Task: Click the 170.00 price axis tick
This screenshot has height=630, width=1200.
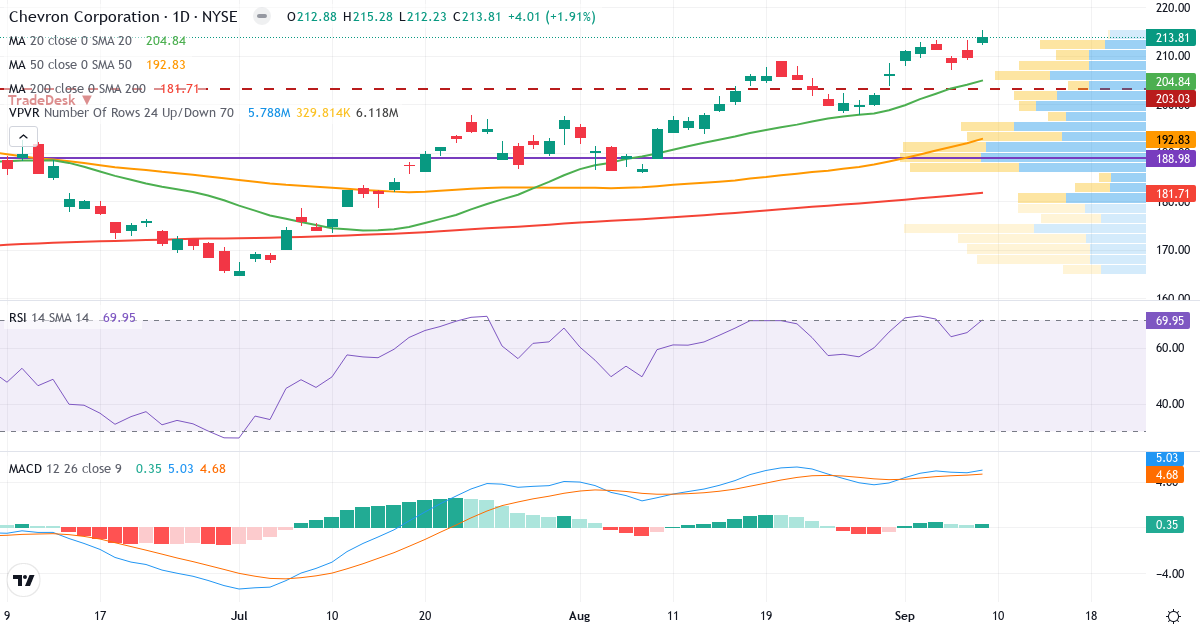Action: [1171, 250]
